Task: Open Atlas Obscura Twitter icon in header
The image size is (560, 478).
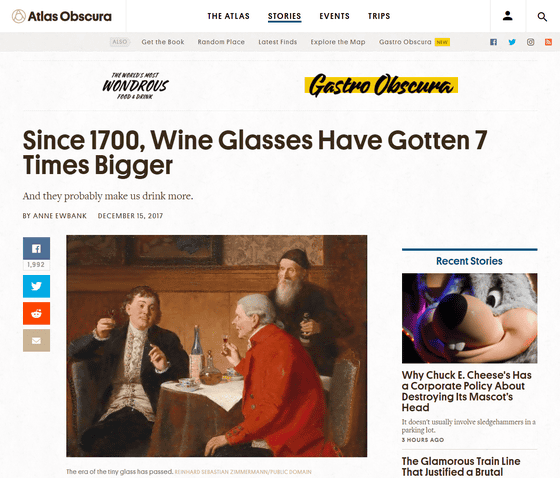Action: (x=512, y=42)
